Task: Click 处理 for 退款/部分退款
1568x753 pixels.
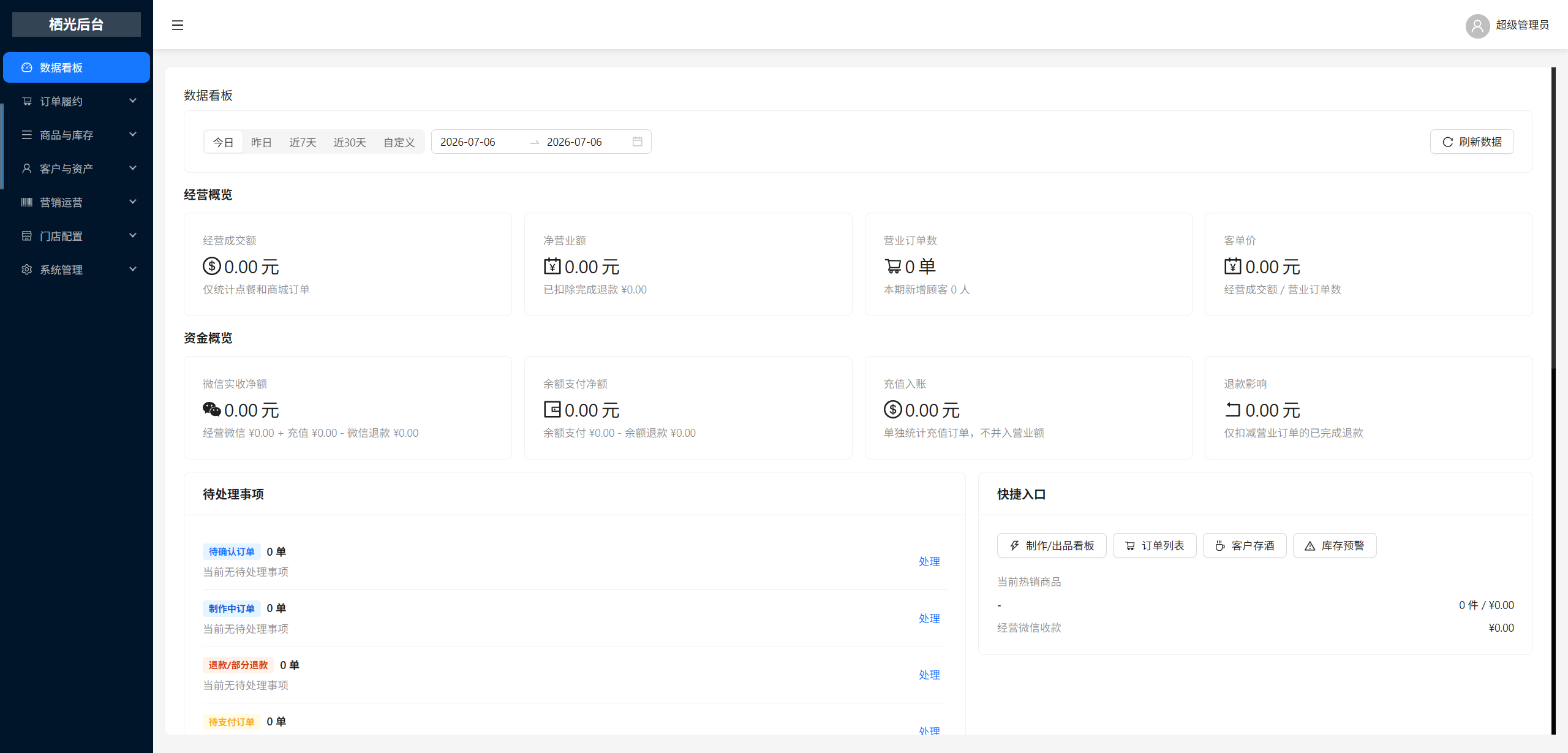Action: click(929, 675)
